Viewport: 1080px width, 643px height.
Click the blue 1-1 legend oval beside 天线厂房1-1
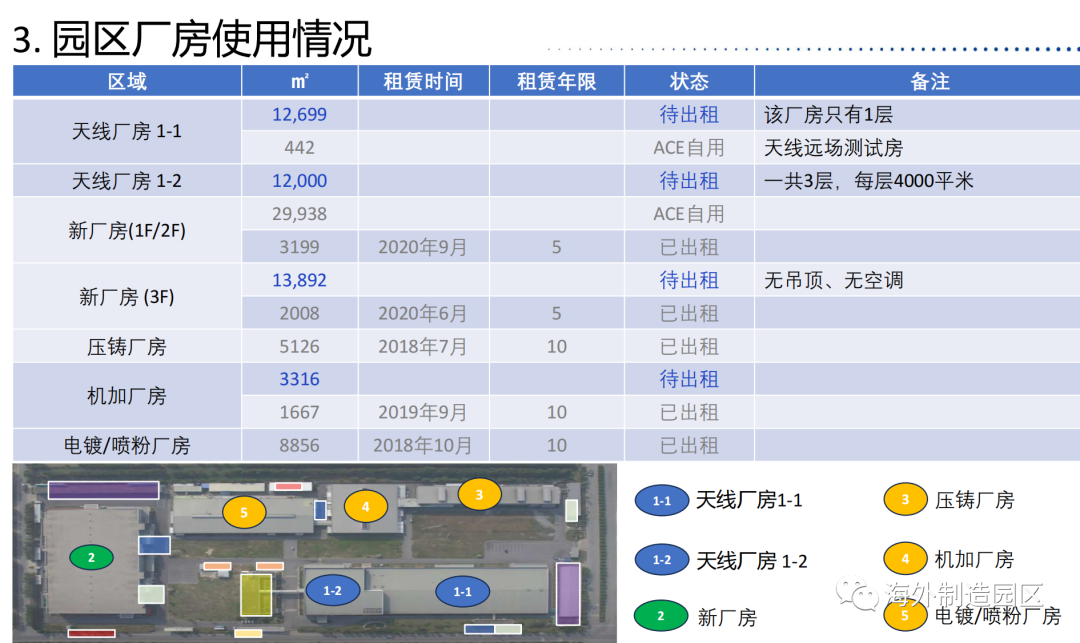point(662,500)
